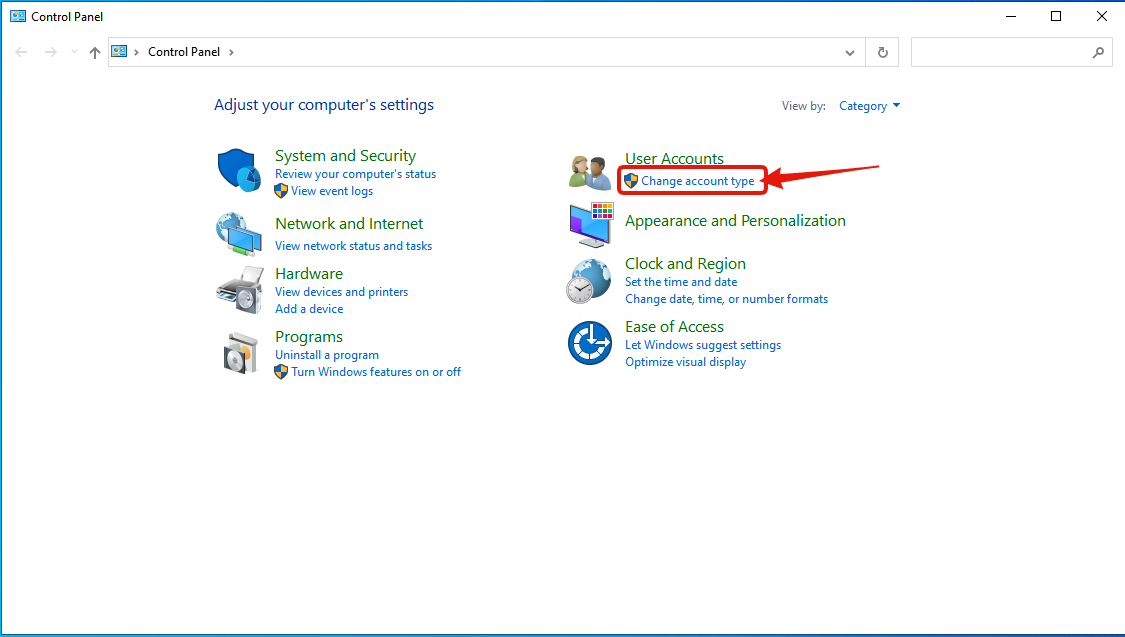Click Optimize visual display link
This screenshot has height=637, width=1125.
click(685, 362)
